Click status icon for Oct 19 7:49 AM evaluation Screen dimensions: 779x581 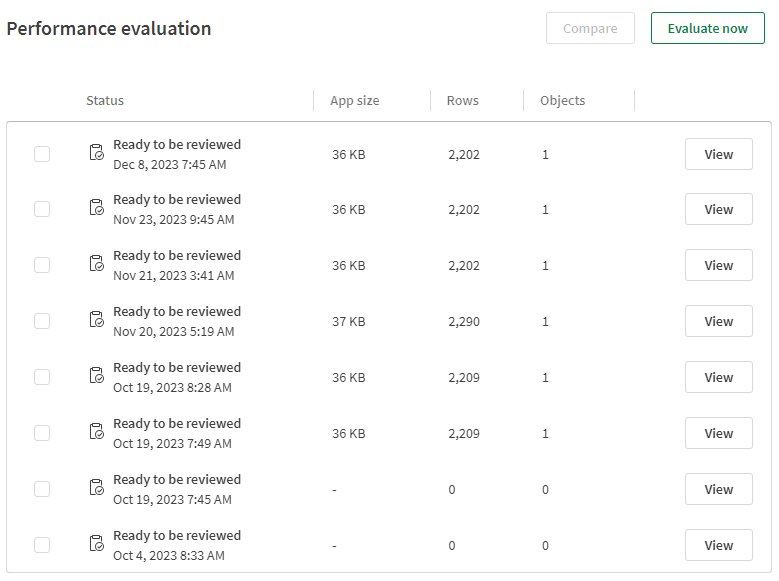(96, 432)
